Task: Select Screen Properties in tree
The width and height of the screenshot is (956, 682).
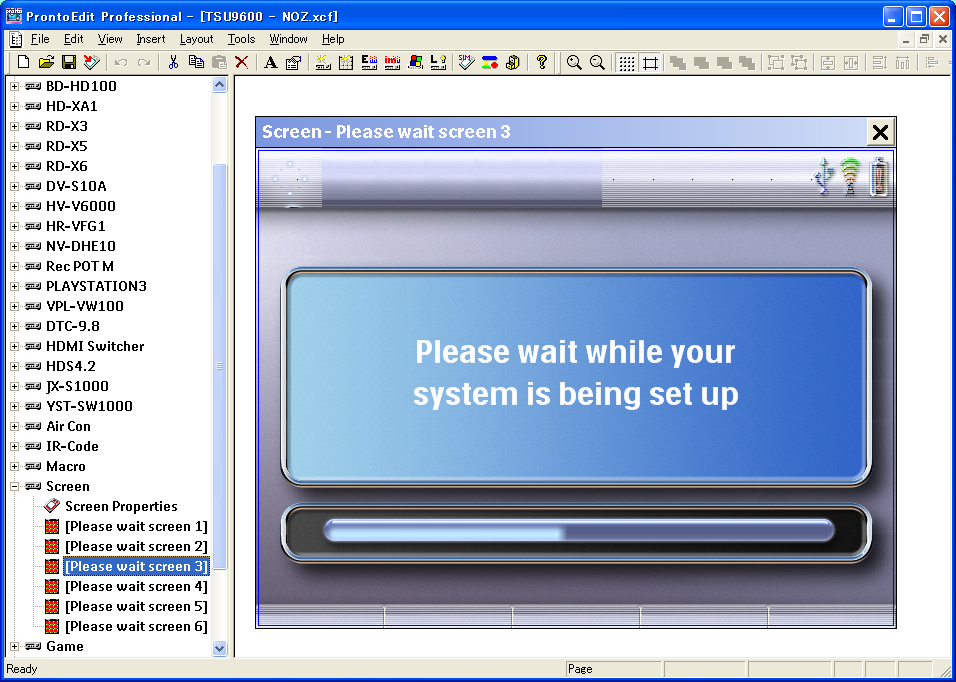Action: [x=121, y=506]
